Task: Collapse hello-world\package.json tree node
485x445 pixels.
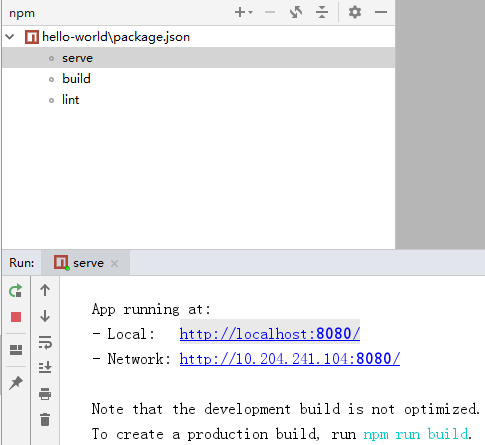Action: coord(10,37)
